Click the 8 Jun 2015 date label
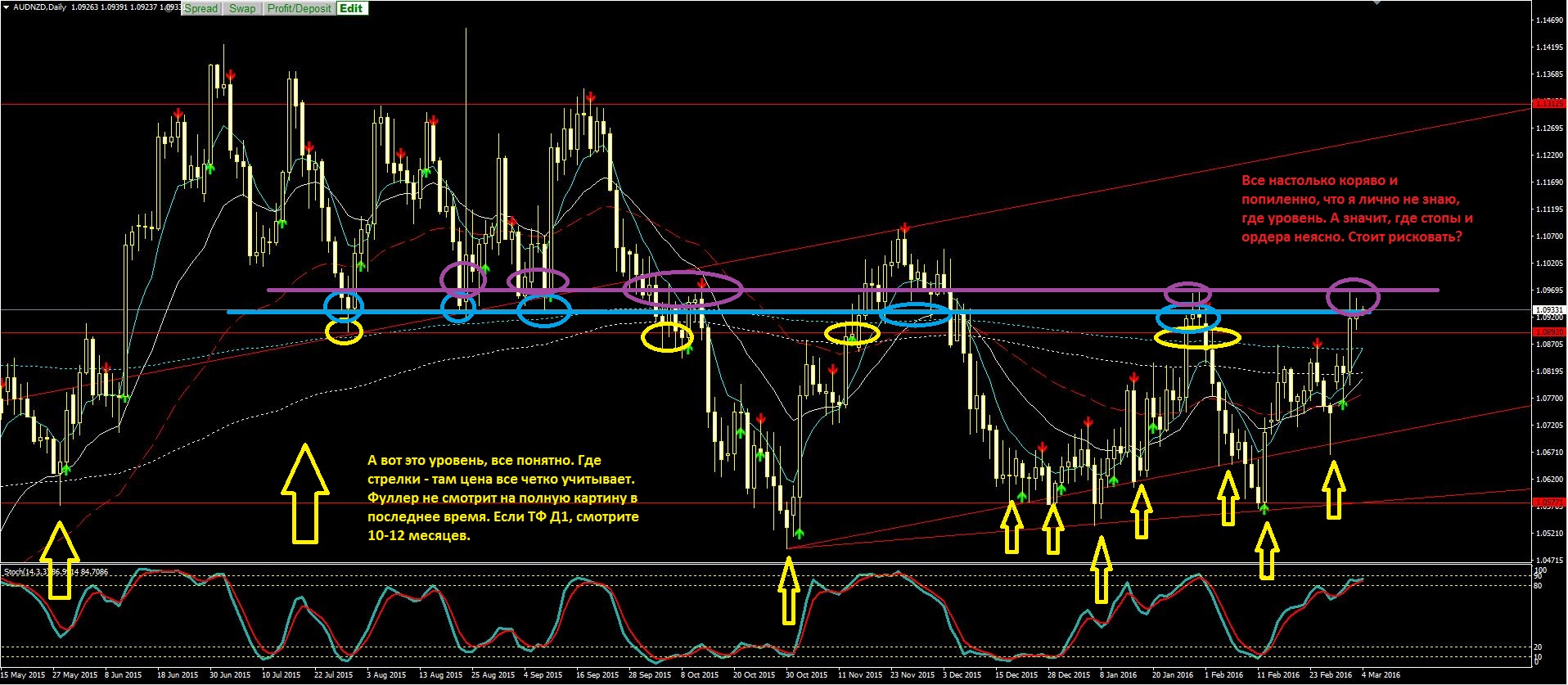This screenshot has width=1568, height=685. pyautogui.click(x=124, y=675)
